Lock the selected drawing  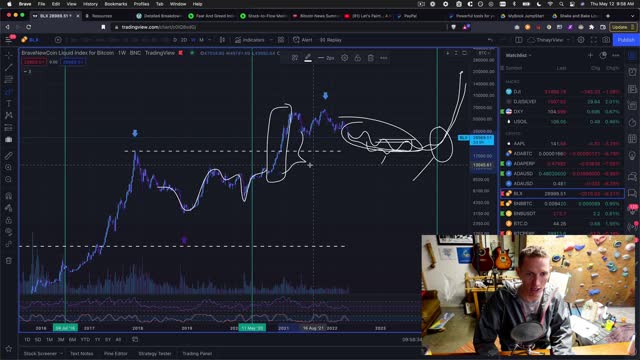tap(358, 58)
